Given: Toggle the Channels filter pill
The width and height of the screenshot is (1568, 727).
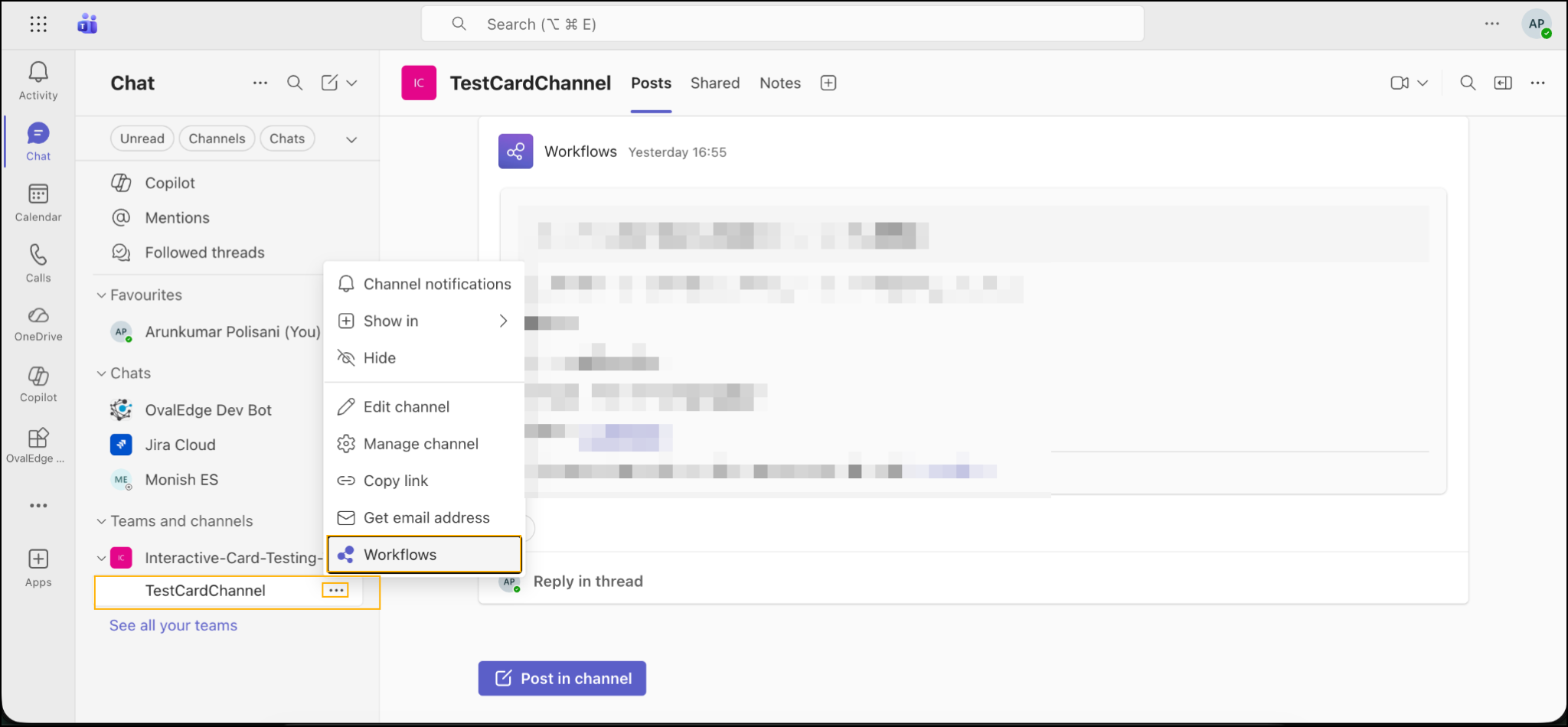Looking at the screenshot, I should click(x=217, y=139).
